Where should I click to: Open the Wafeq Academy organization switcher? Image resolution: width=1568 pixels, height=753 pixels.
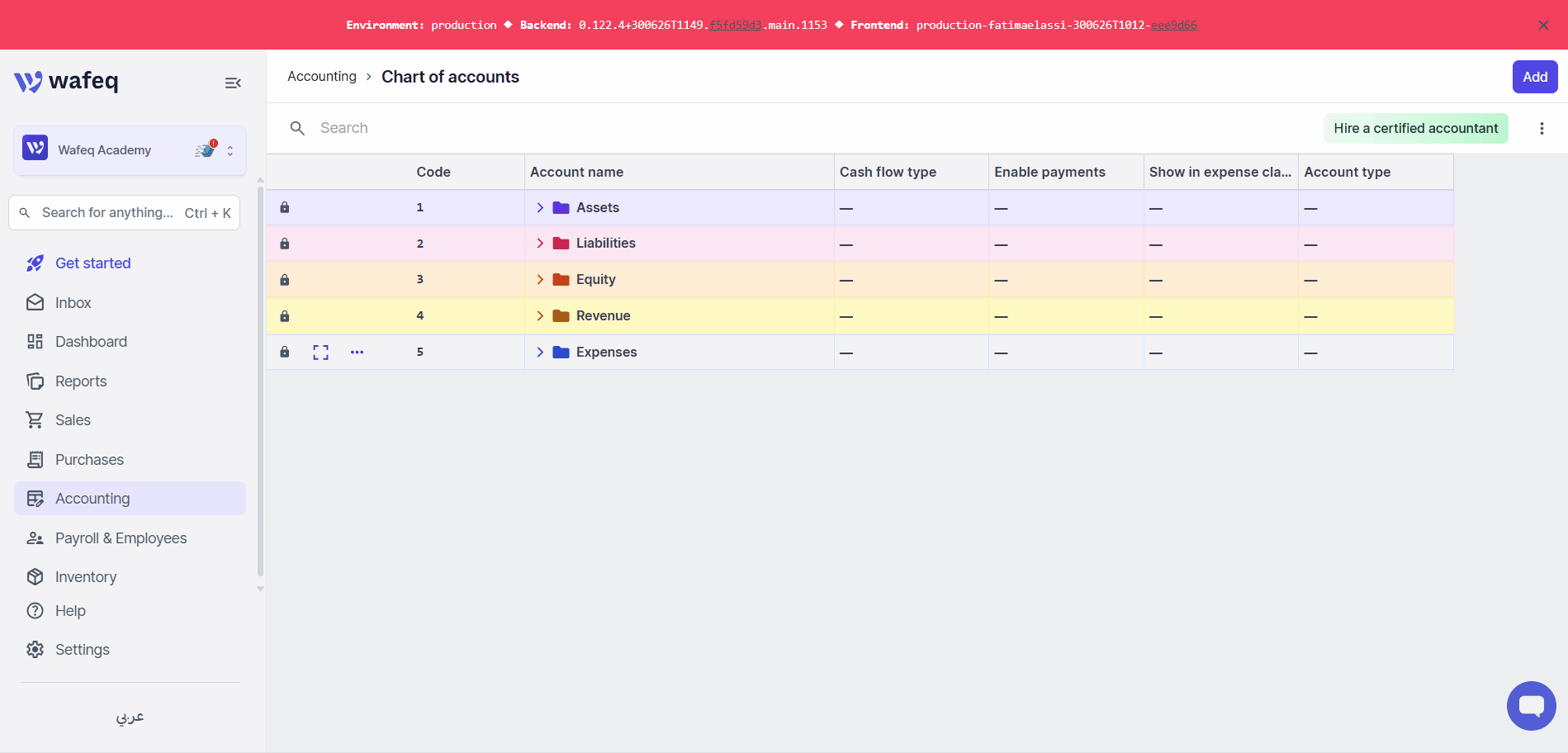[130, 150]
